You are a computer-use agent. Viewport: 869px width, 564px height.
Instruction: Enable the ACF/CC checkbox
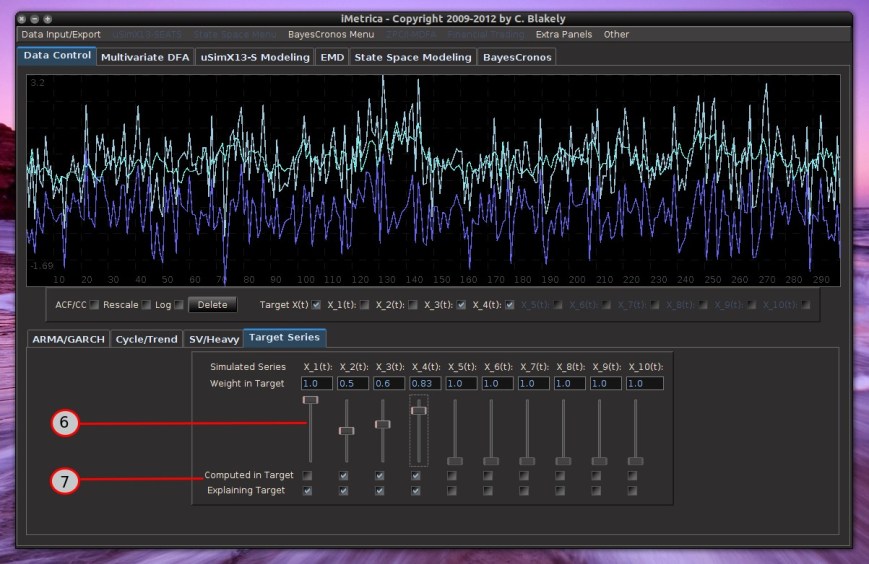[x=94, y=305]
